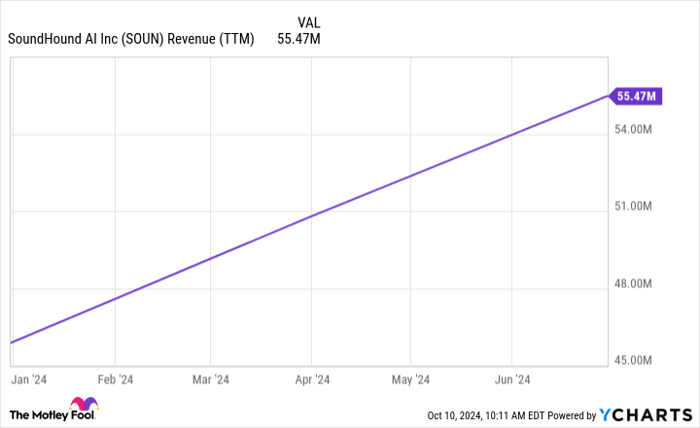Click the Motley Fool jester hat icon
The height and width of the screenshot is (428, 700).
[x=84, y=403]
